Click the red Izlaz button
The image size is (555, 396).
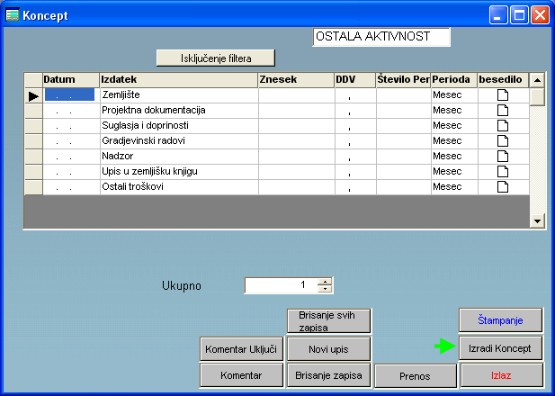click(502, 375)
